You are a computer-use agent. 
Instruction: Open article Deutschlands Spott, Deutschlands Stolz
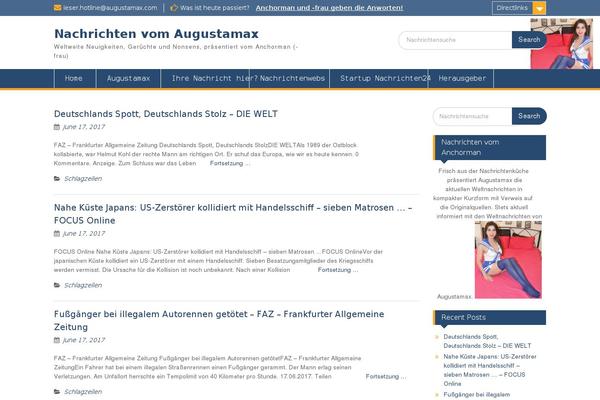166,114
